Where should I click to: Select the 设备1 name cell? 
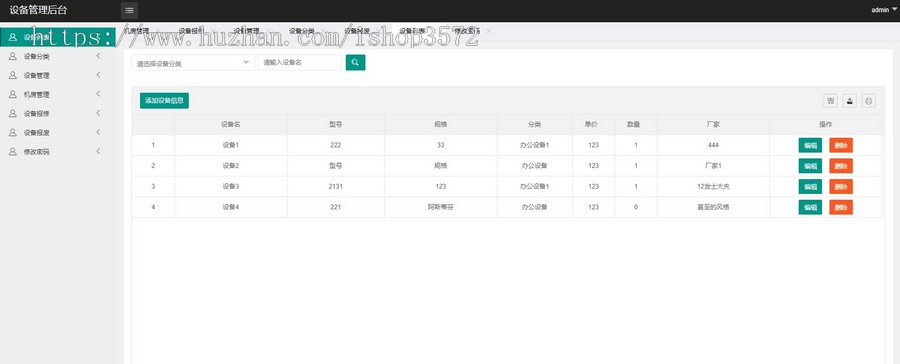[x=231, y=145]
